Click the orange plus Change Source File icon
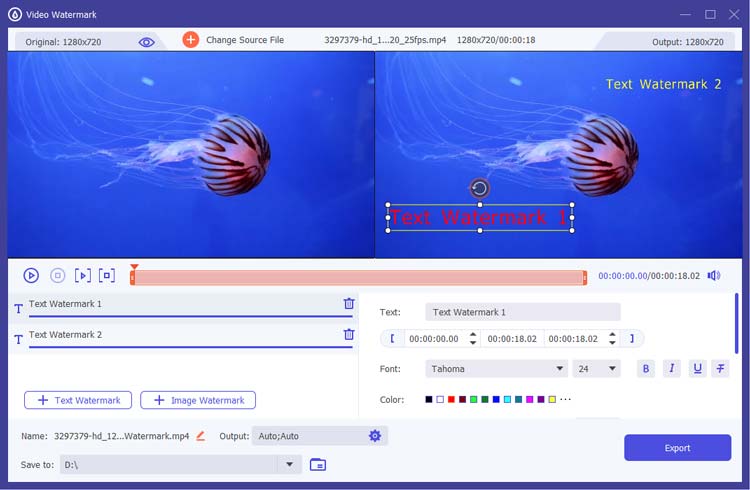750x490 pixels. [x=190, y=40]
